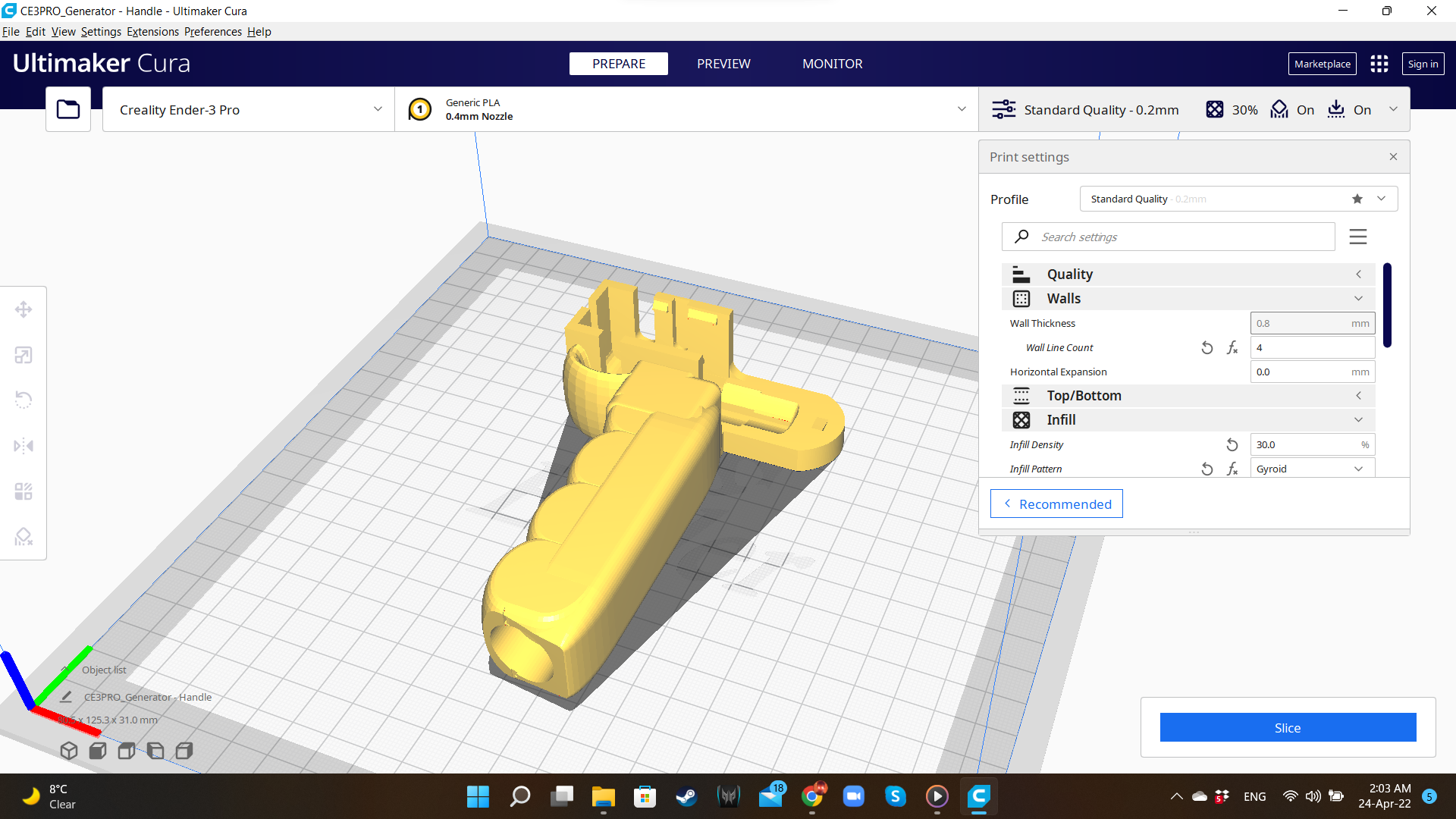Toggle Adhesion on/off in toolbar

click(x=1361, y=109)
